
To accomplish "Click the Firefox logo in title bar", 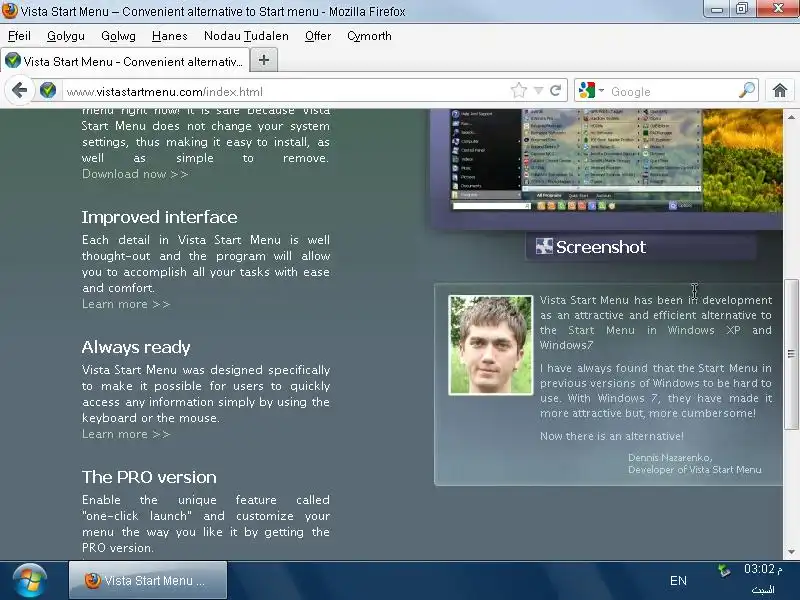I will (9, 10).
